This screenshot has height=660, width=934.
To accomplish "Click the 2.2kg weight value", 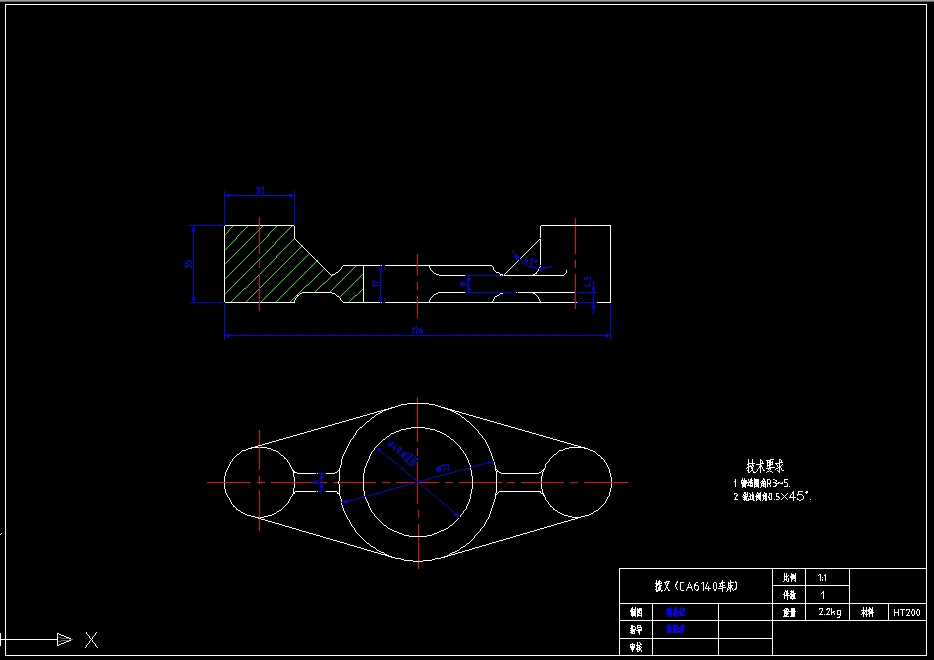I will point(830,612).
